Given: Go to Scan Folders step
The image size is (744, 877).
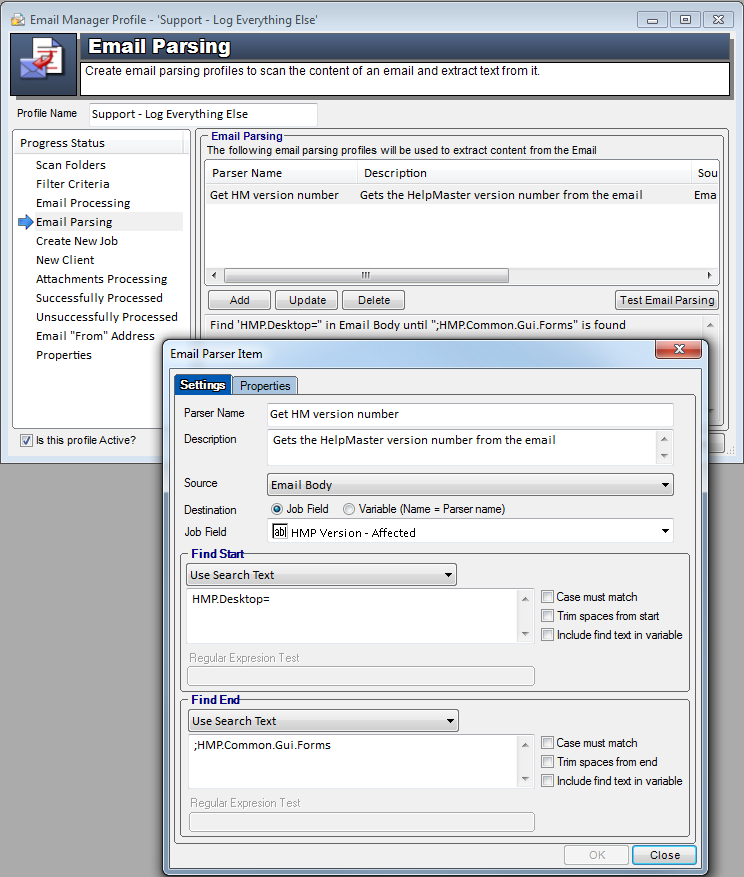Looking at the screenshot, I should coord(70,165).
